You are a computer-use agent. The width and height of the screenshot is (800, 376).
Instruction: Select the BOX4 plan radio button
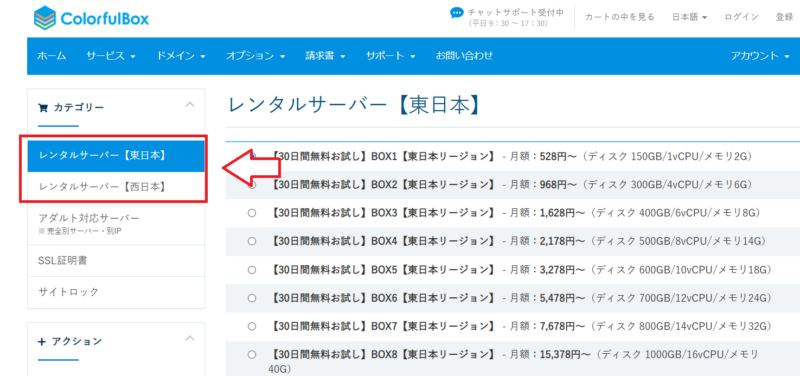pos(252,241)
